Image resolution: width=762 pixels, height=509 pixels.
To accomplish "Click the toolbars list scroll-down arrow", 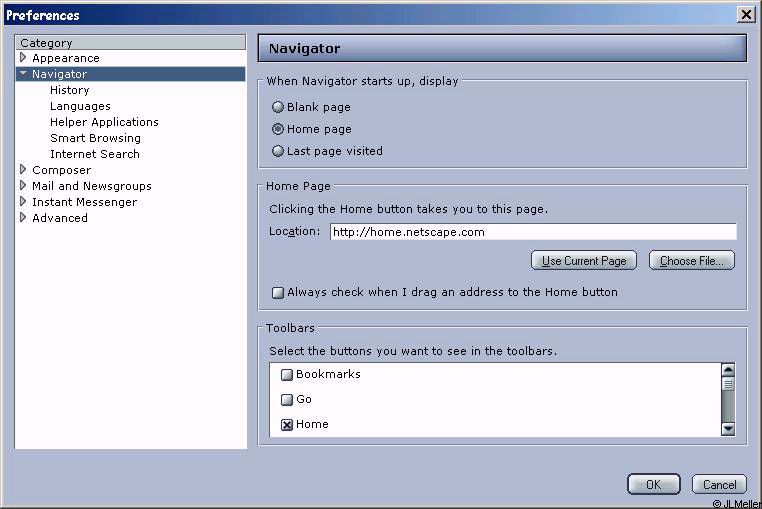I will (x=728, y=429).
